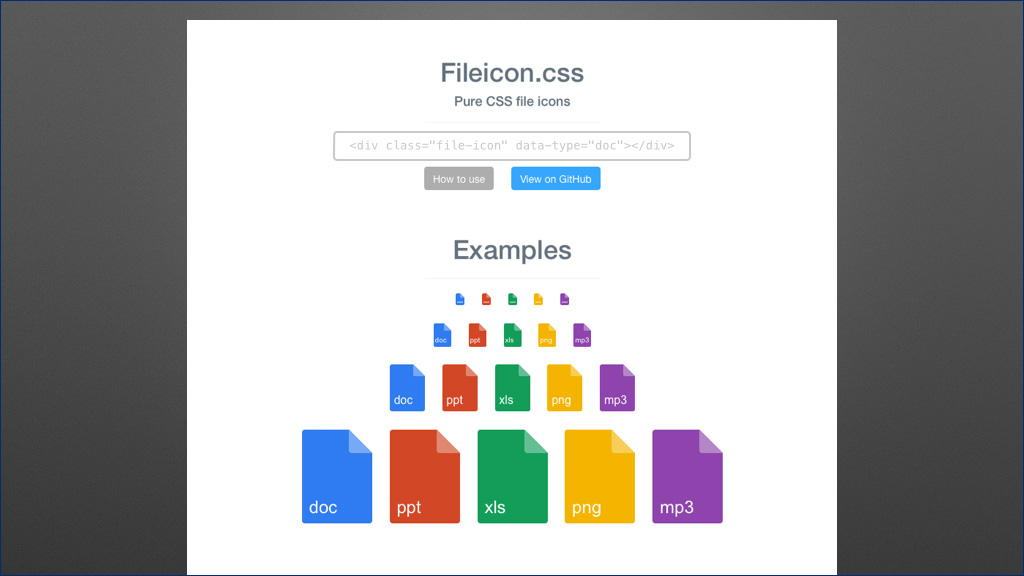1024x576 pixels.
Task: Open the View on GitHub button
Action: [x=556, y=178]
